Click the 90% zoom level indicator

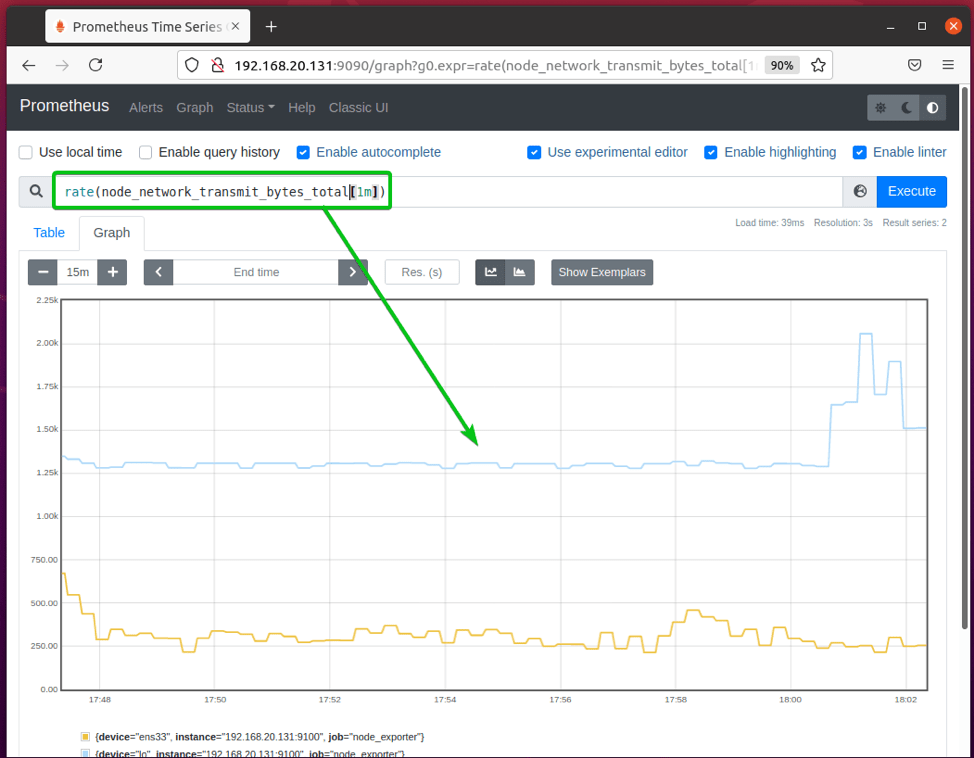(781, 65)
